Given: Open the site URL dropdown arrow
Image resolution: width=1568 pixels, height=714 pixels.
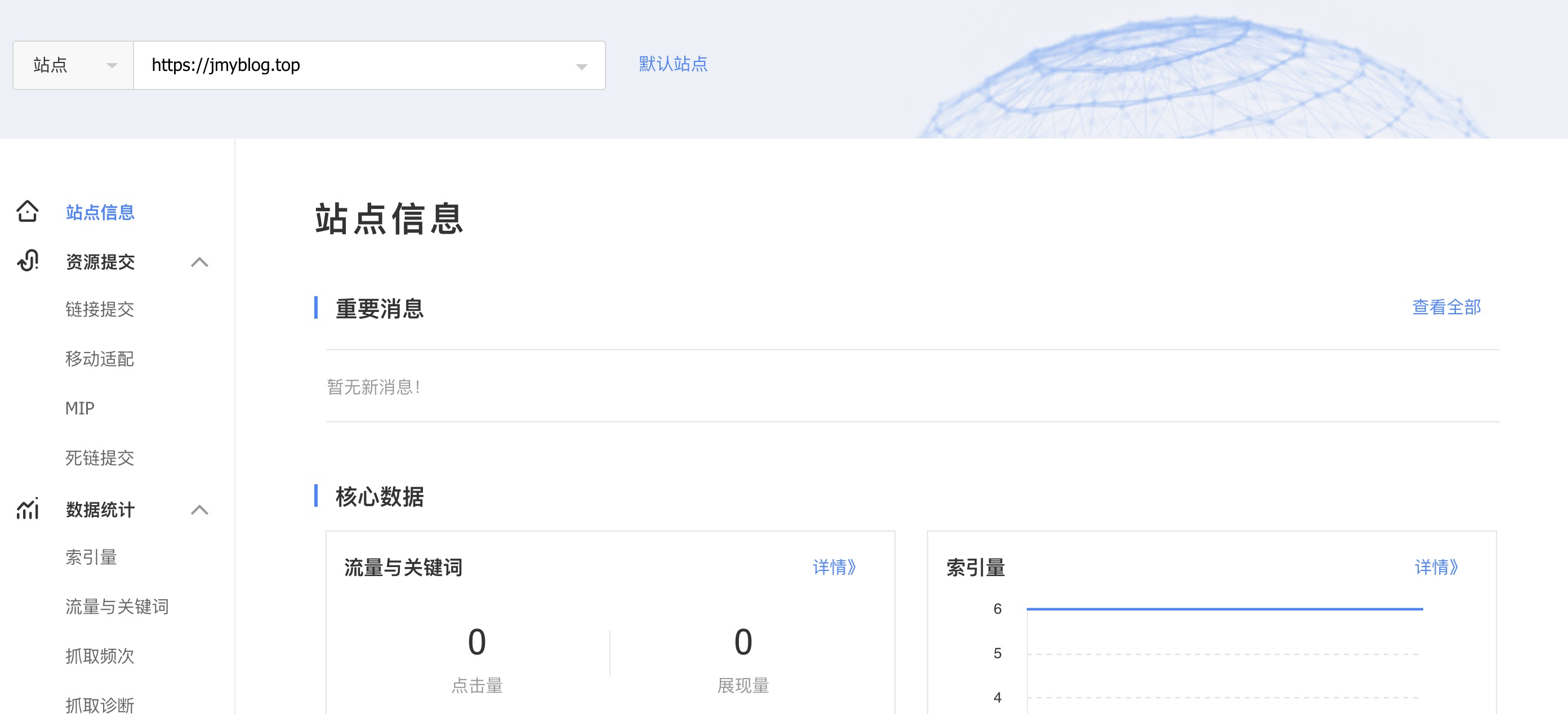Looking at the screenshot, I should pos(581,66).
